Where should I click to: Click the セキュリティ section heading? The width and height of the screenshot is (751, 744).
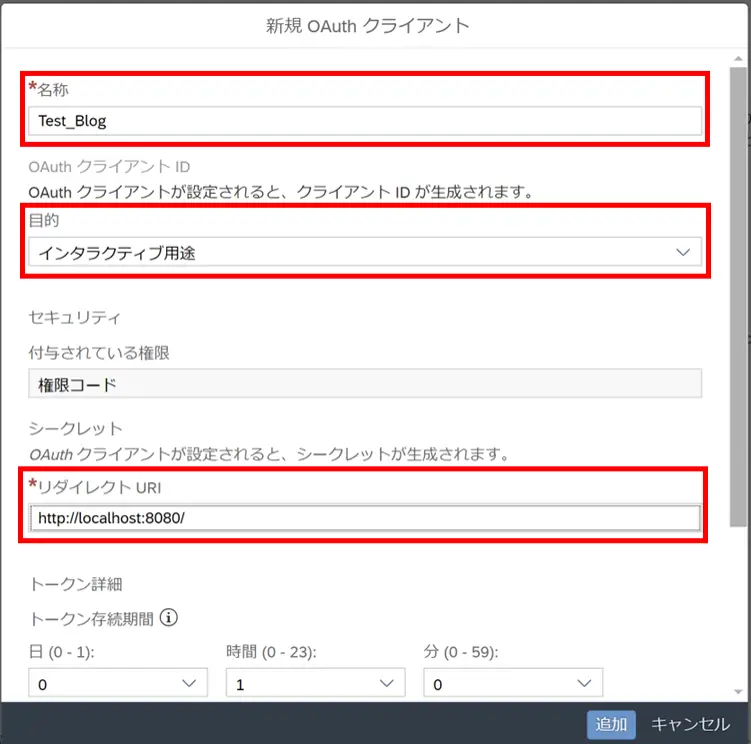[74, 317]
